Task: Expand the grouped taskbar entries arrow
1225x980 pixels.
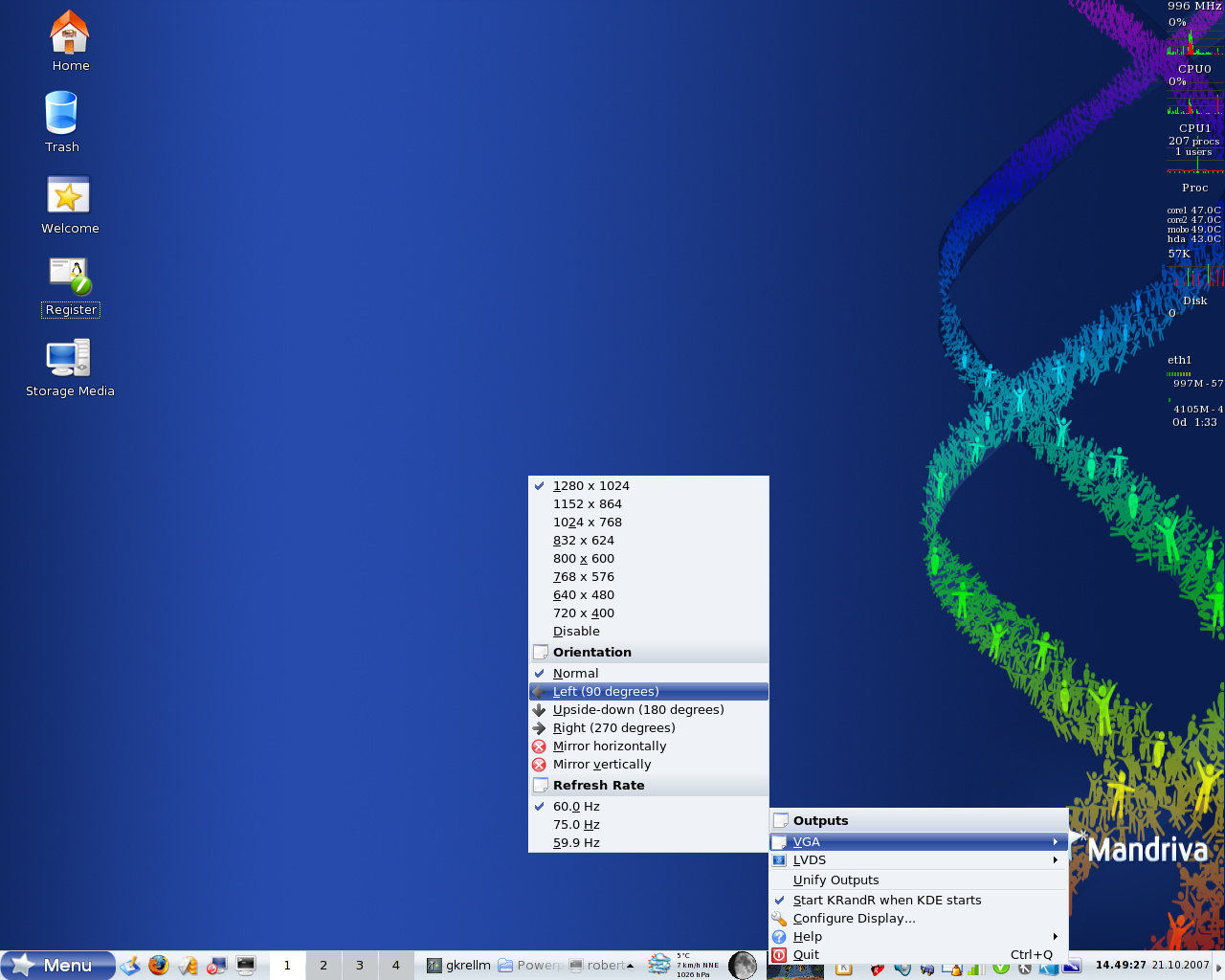Action: click(630, 966)
